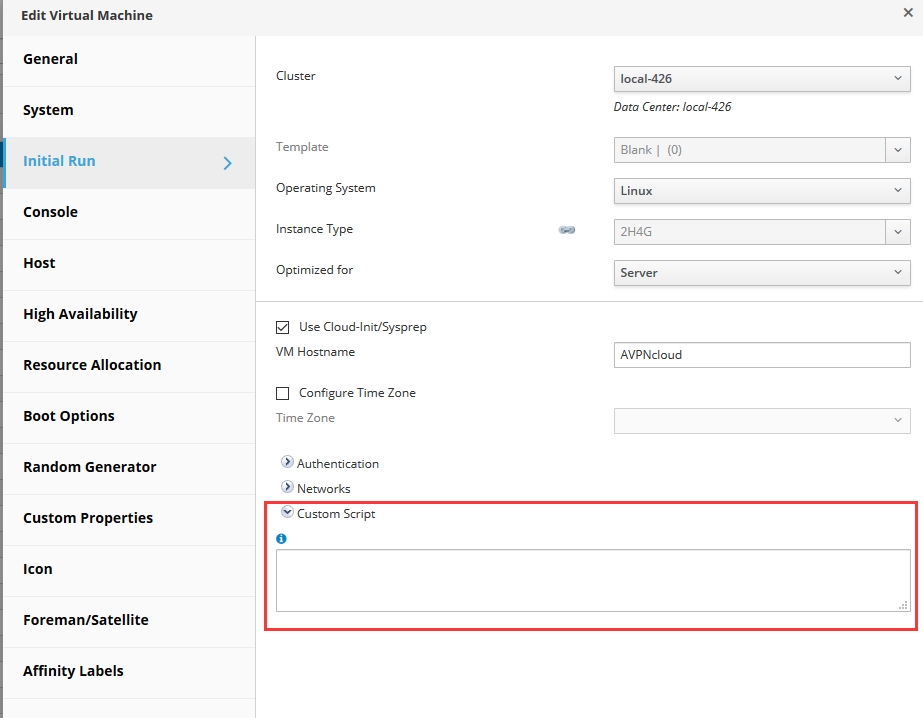Open the Cluster dropdown

pyautogui.click(x=761, y=79)
